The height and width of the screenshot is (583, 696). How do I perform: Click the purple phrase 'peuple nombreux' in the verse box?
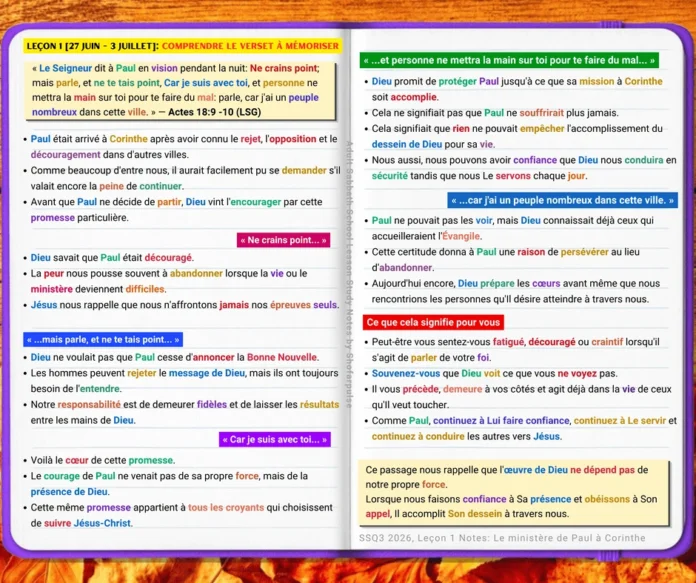[x=175, y=105]
